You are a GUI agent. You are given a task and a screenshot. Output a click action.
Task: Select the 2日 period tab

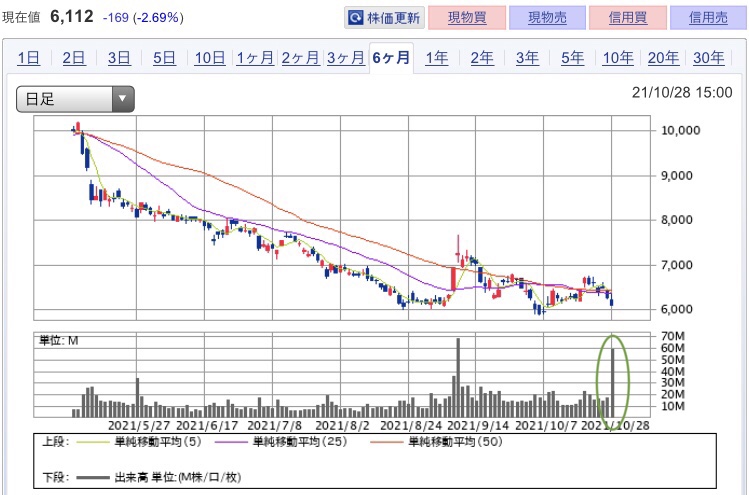[x=74, y=58]
